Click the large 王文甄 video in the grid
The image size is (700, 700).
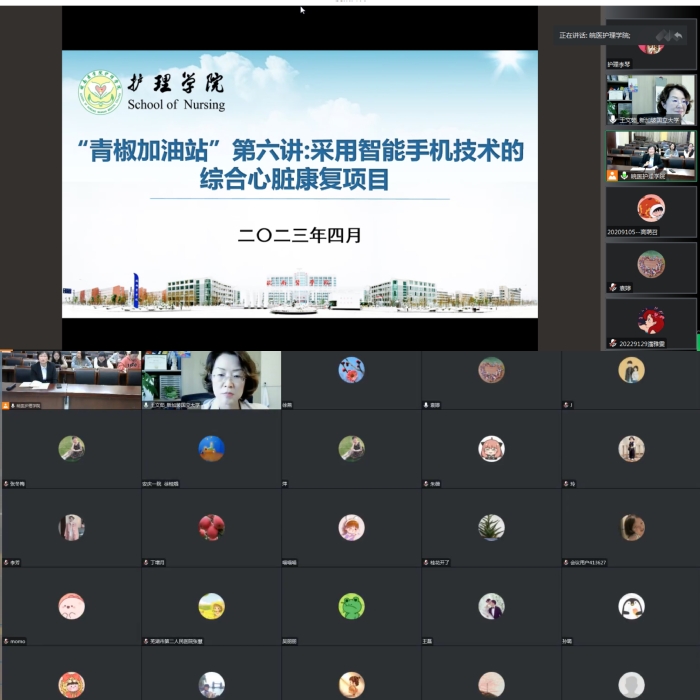click(211, 379)
